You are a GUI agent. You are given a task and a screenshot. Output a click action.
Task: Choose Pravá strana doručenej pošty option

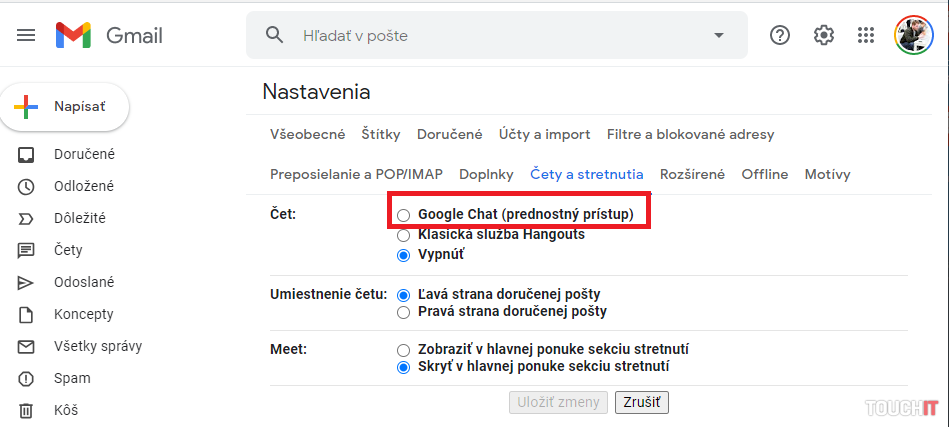403,312
